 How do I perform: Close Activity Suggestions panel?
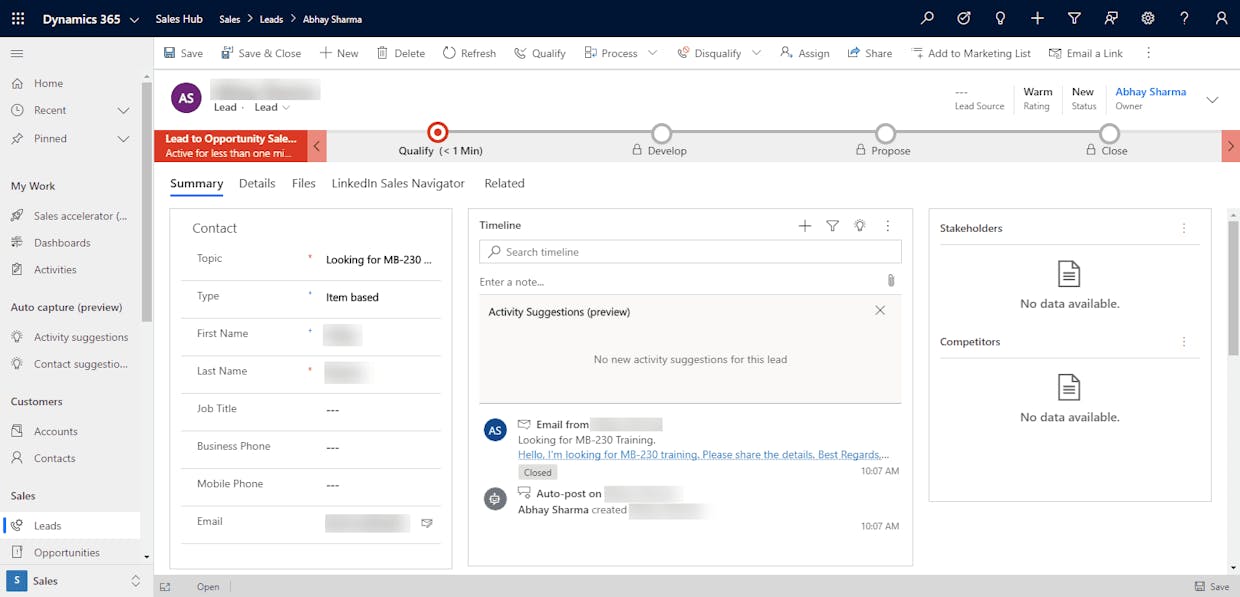point(880,311)
